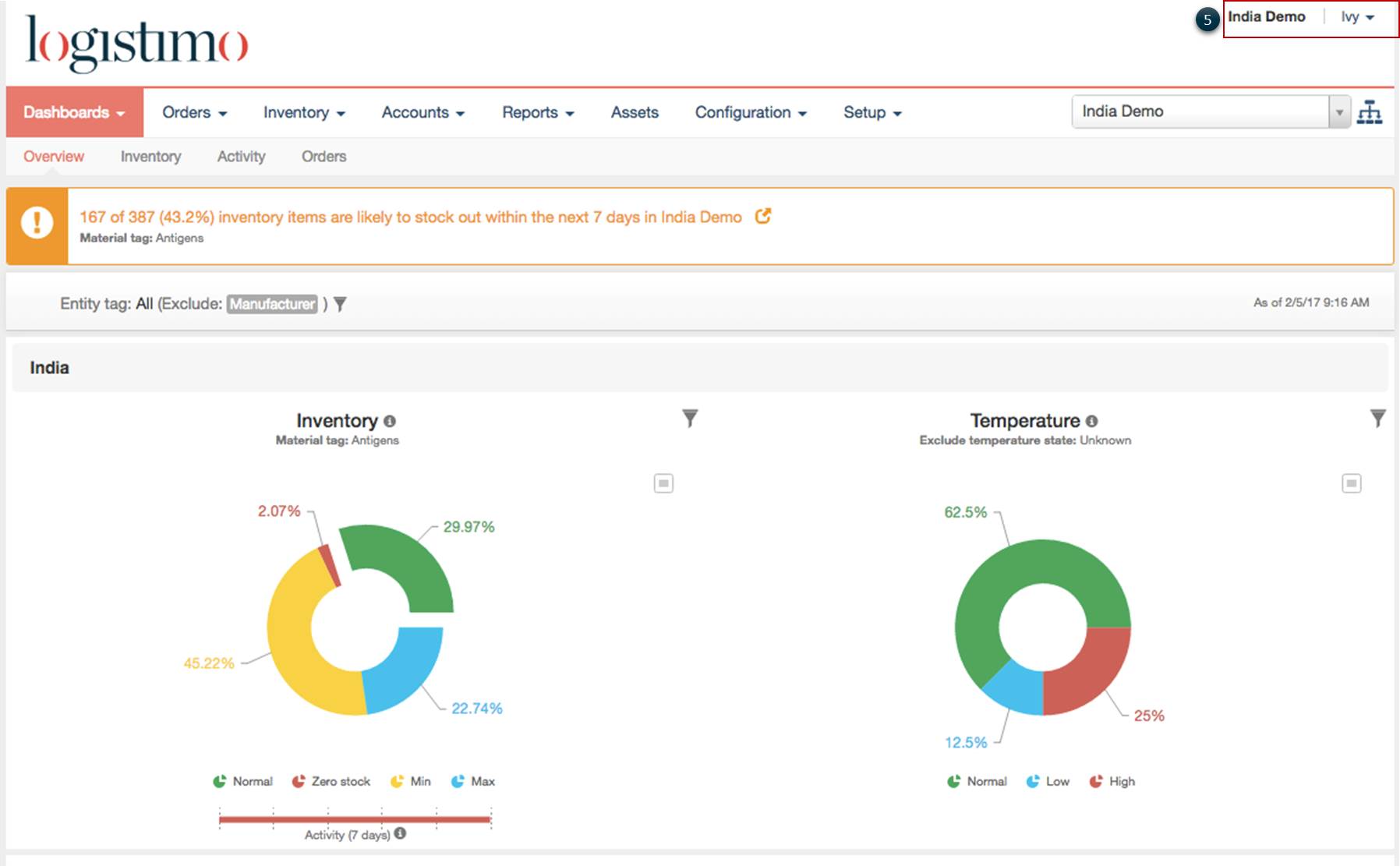Click the As of 2/5/17 timestamp
The width and height of the screenshot is (1400, 866).
click(1311, 302)
